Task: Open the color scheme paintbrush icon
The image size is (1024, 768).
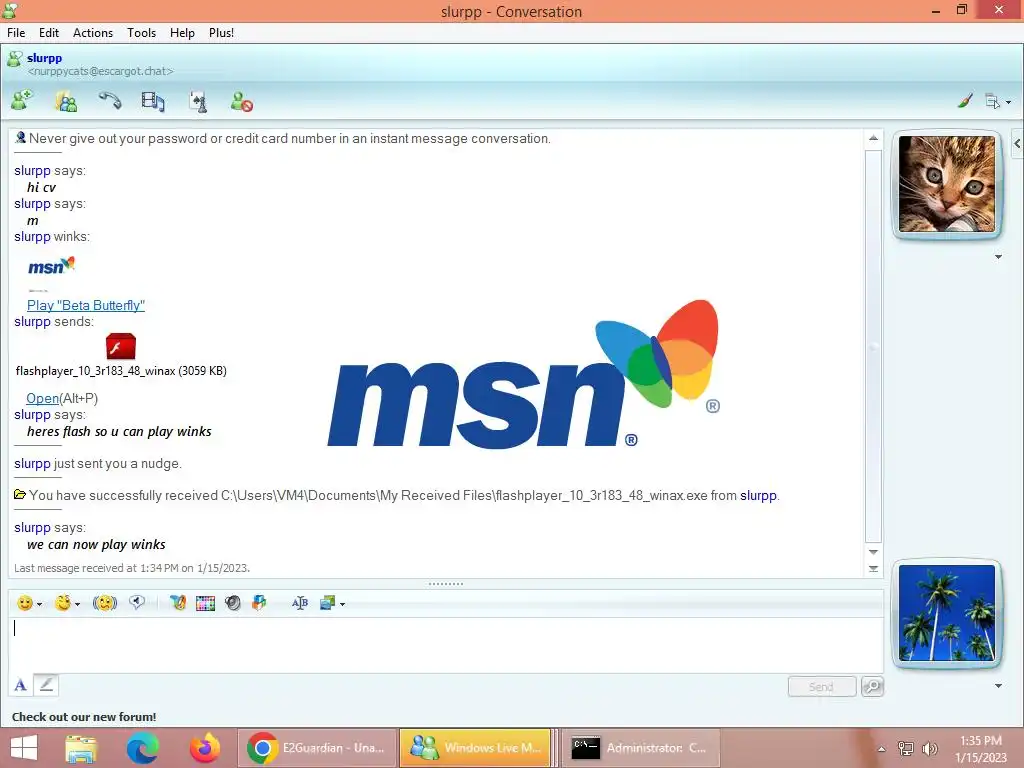Action: pos(965,101)
